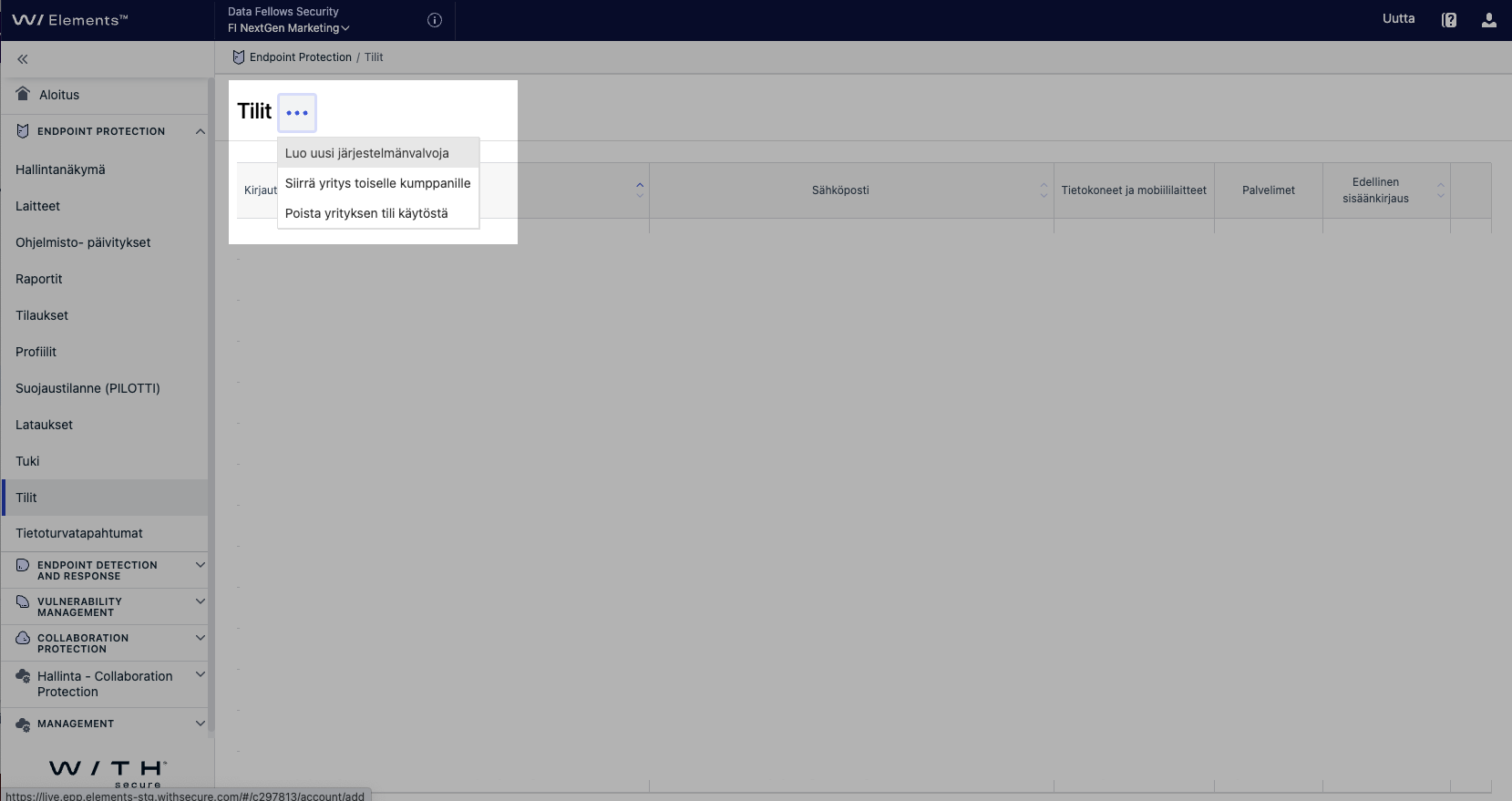This screenshot has width=1512, height=801.
Task: Select 'Luo uusi järjestelmänvalvoja' menu option
Action: 366,153
